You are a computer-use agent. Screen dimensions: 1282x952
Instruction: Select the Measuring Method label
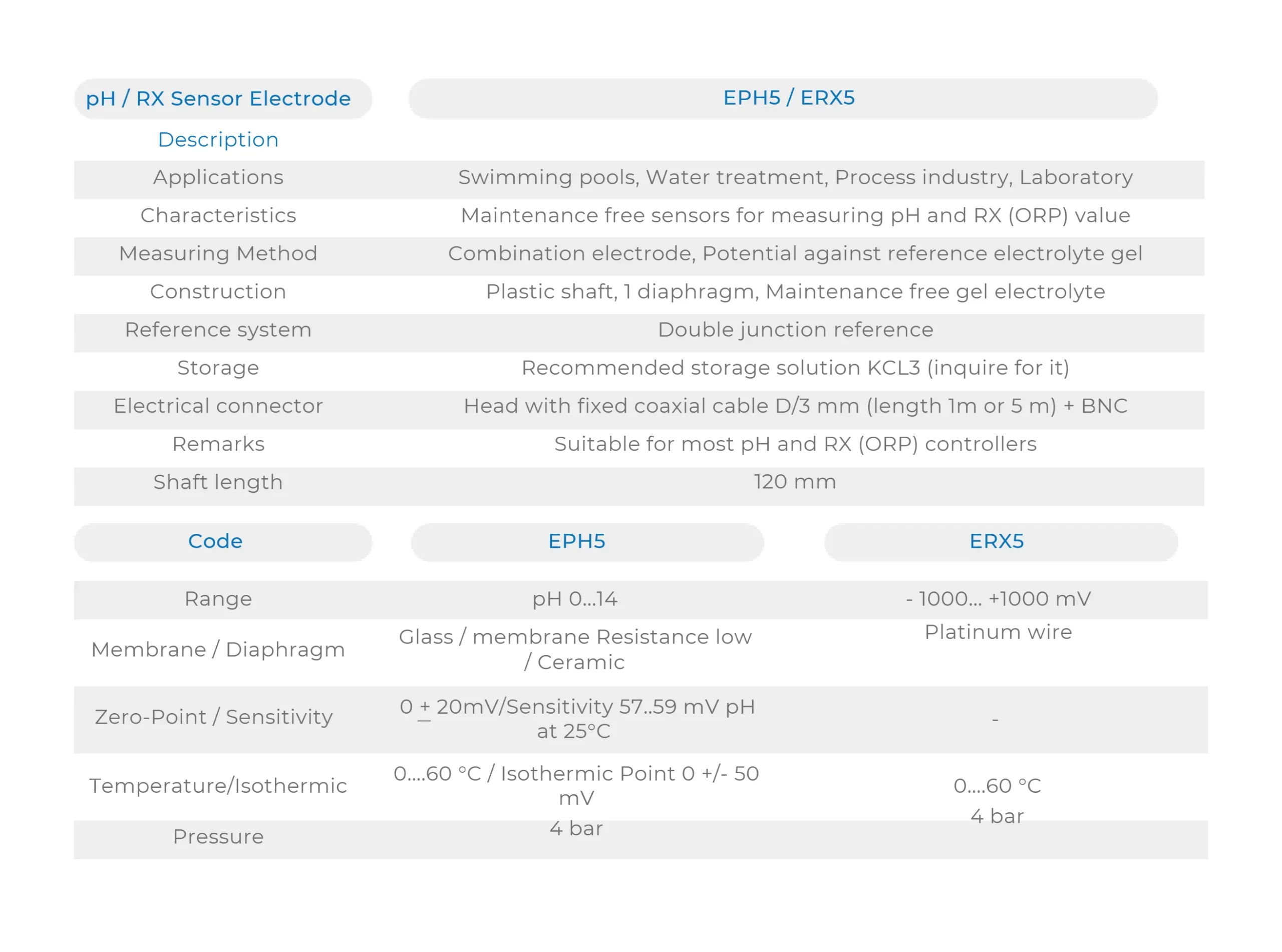[218, 253]
